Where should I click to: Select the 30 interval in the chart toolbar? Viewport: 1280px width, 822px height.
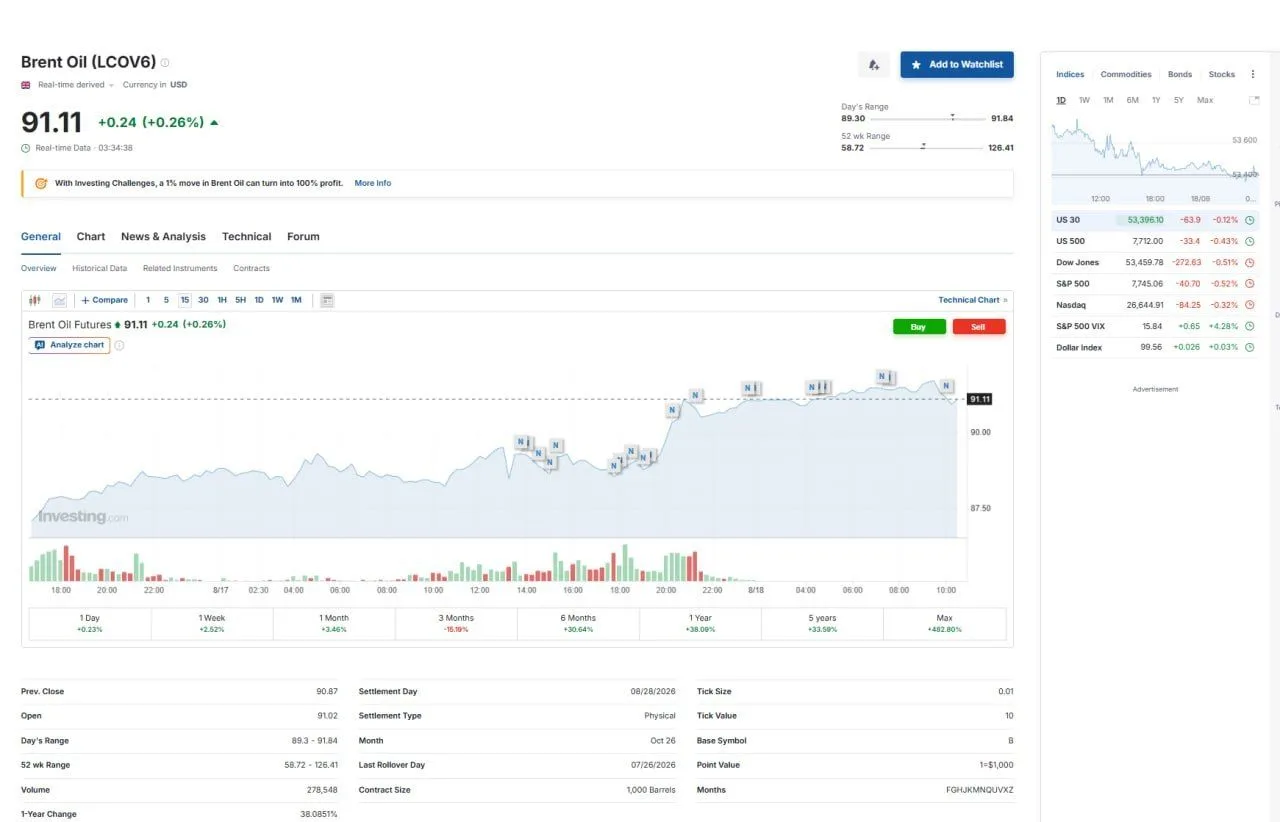[203, 300]
